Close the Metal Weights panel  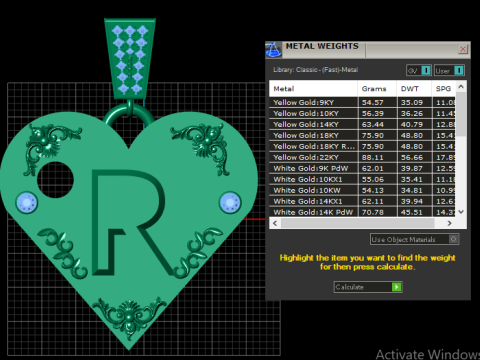click(463, 49)
